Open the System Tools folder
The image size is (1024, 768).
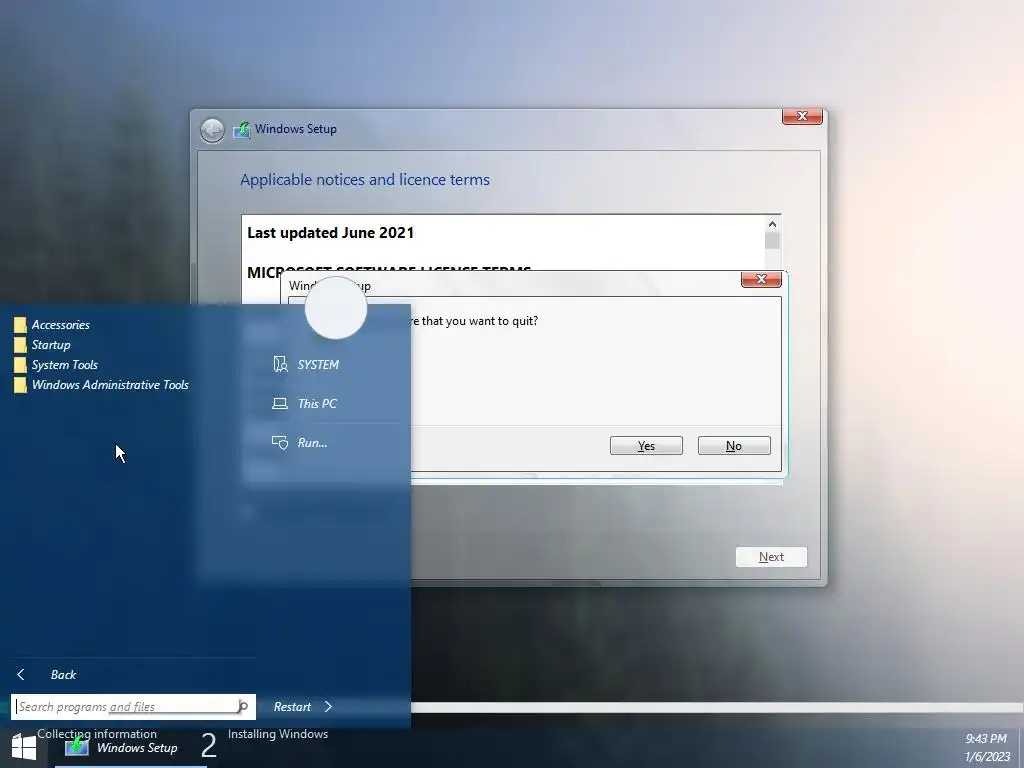point(65,365)
